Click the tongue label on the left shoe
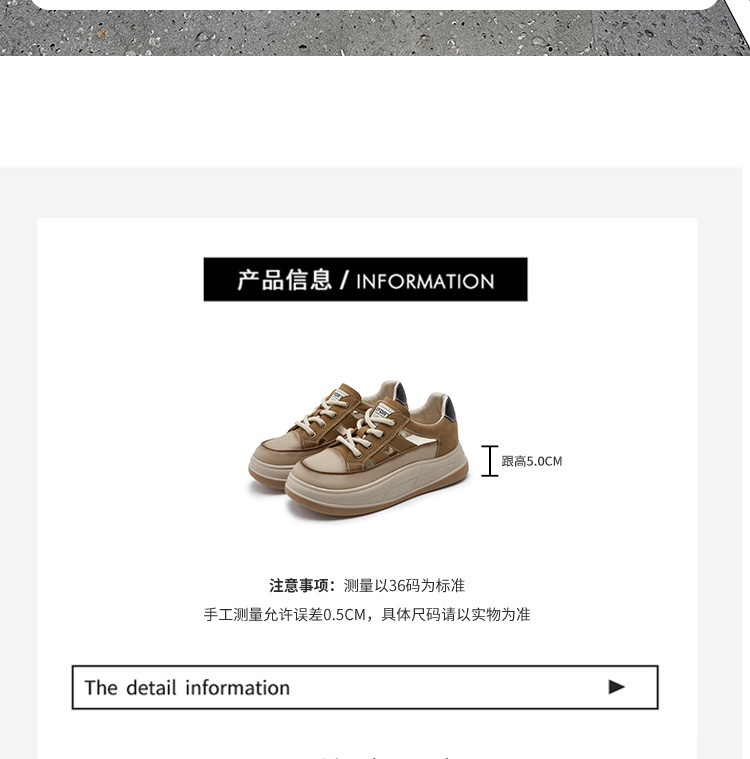Image resolution: width=750 pixels, height=759 pixels. [336, 397]
